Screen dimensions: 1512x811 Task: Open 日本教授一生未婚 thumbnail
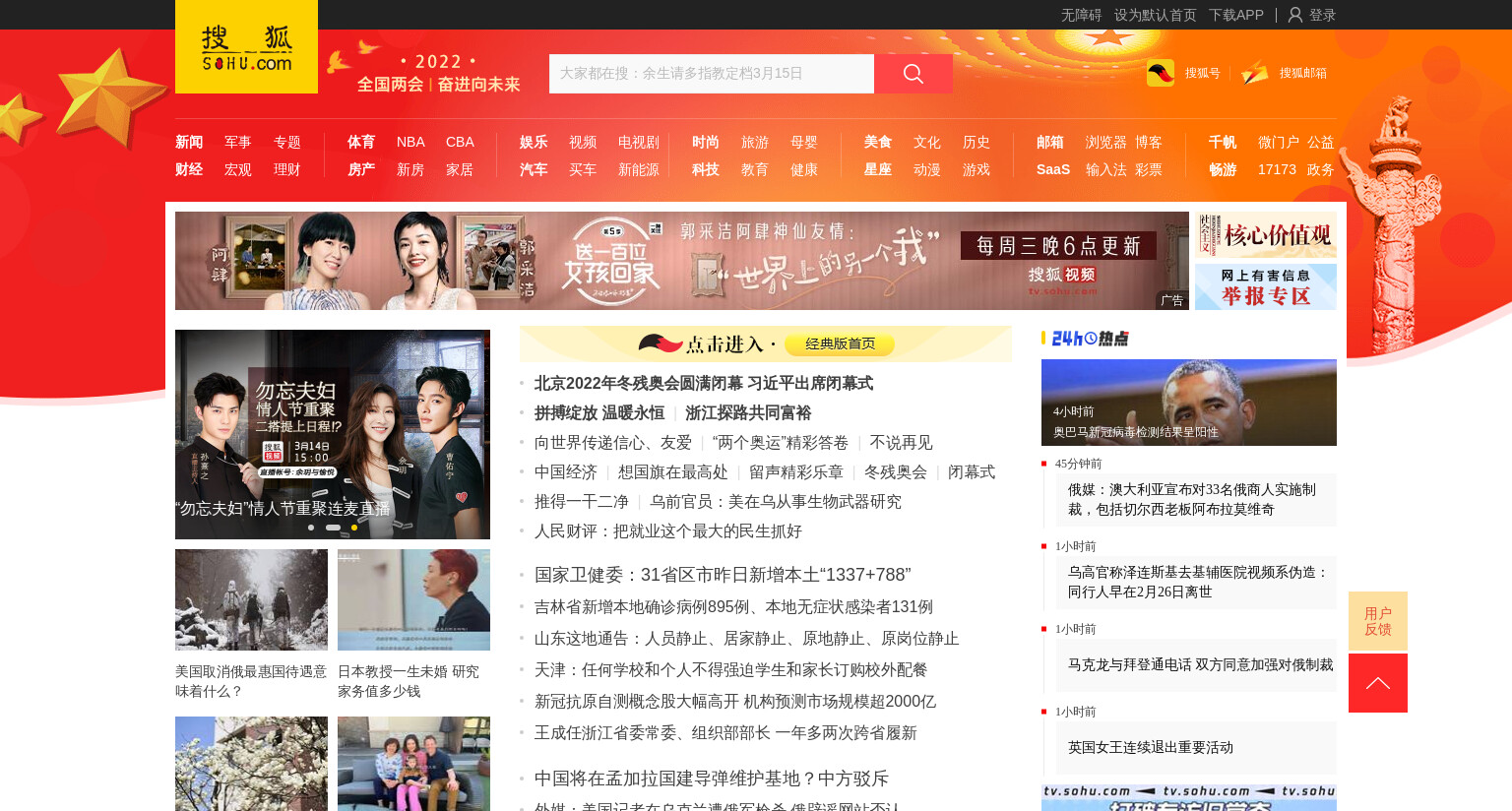[413, 599]
